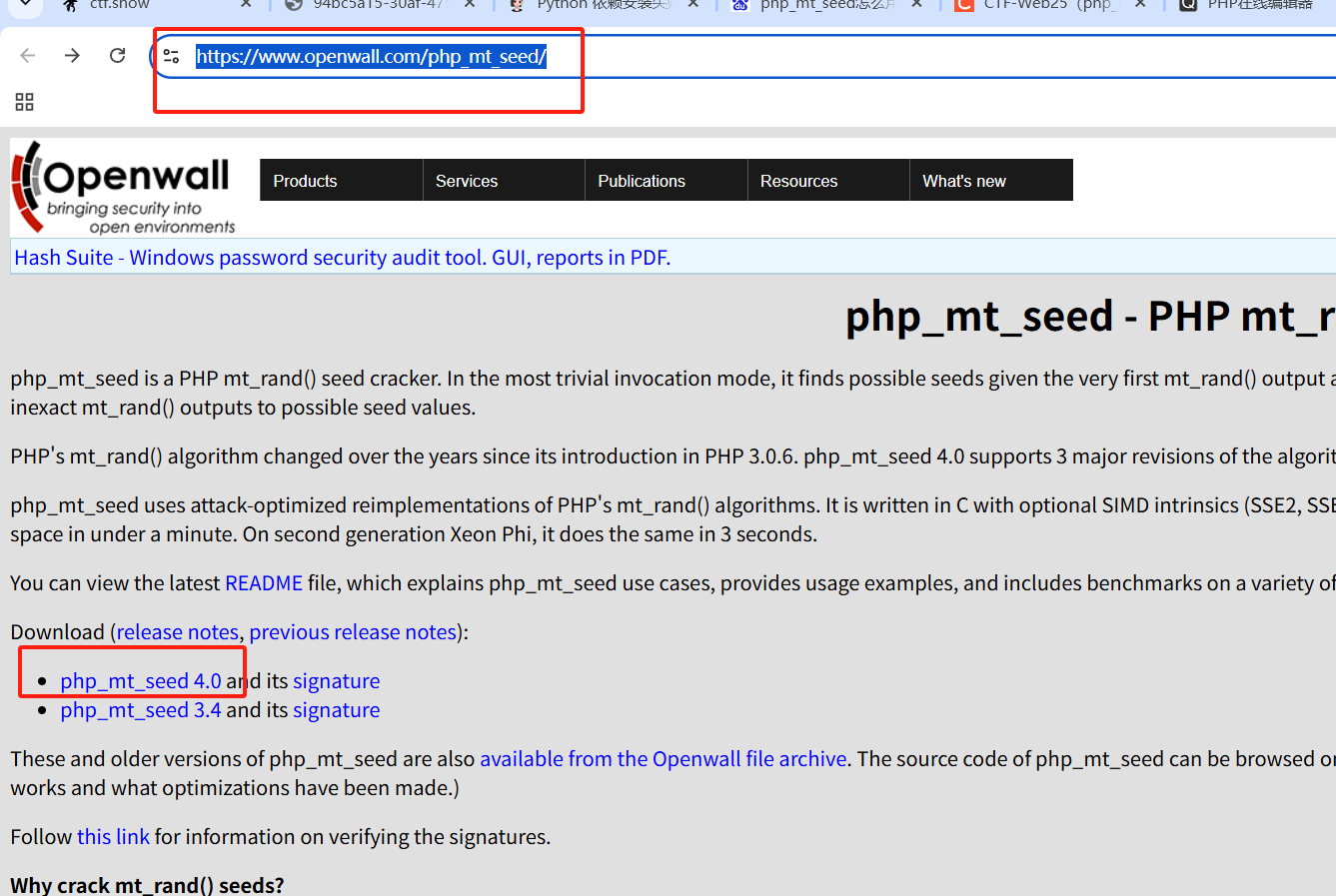Open site information icon in address bar
The width and height of the screenshot is (1336, 896).
[x=171, y=57]
